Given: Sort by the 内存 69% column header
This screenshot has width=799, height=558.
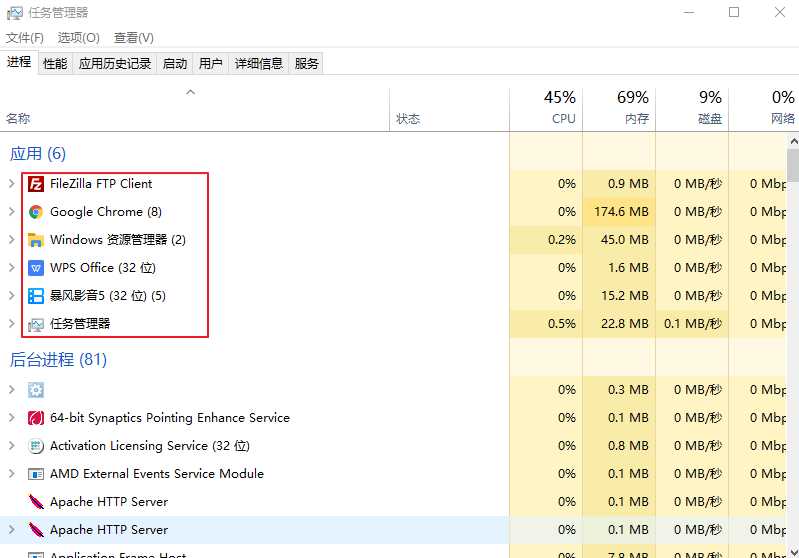Looking at the screenshot, I should [x=619, y=110].
